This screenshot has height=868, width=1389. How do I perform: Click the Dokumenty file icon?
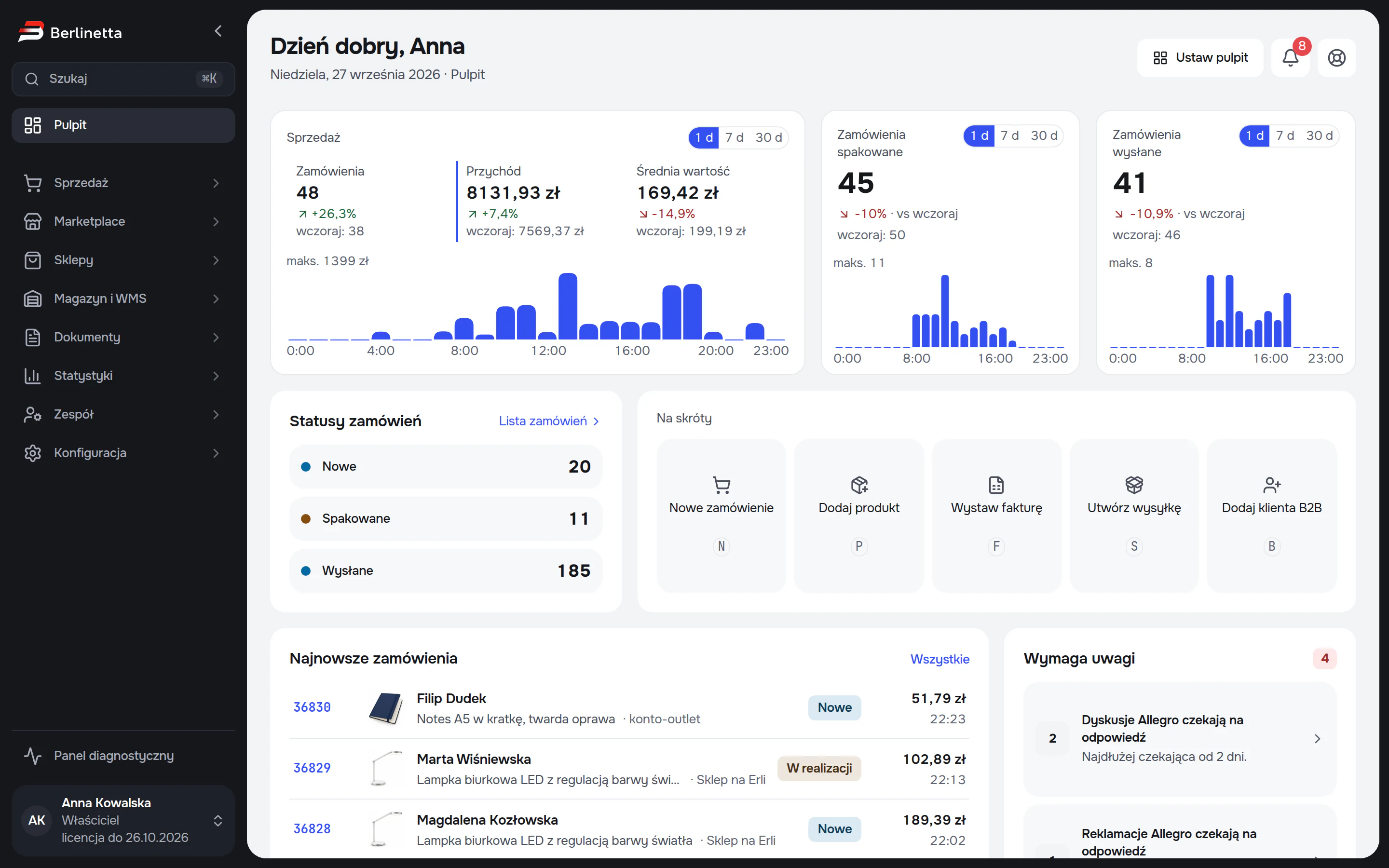point(33,337)
